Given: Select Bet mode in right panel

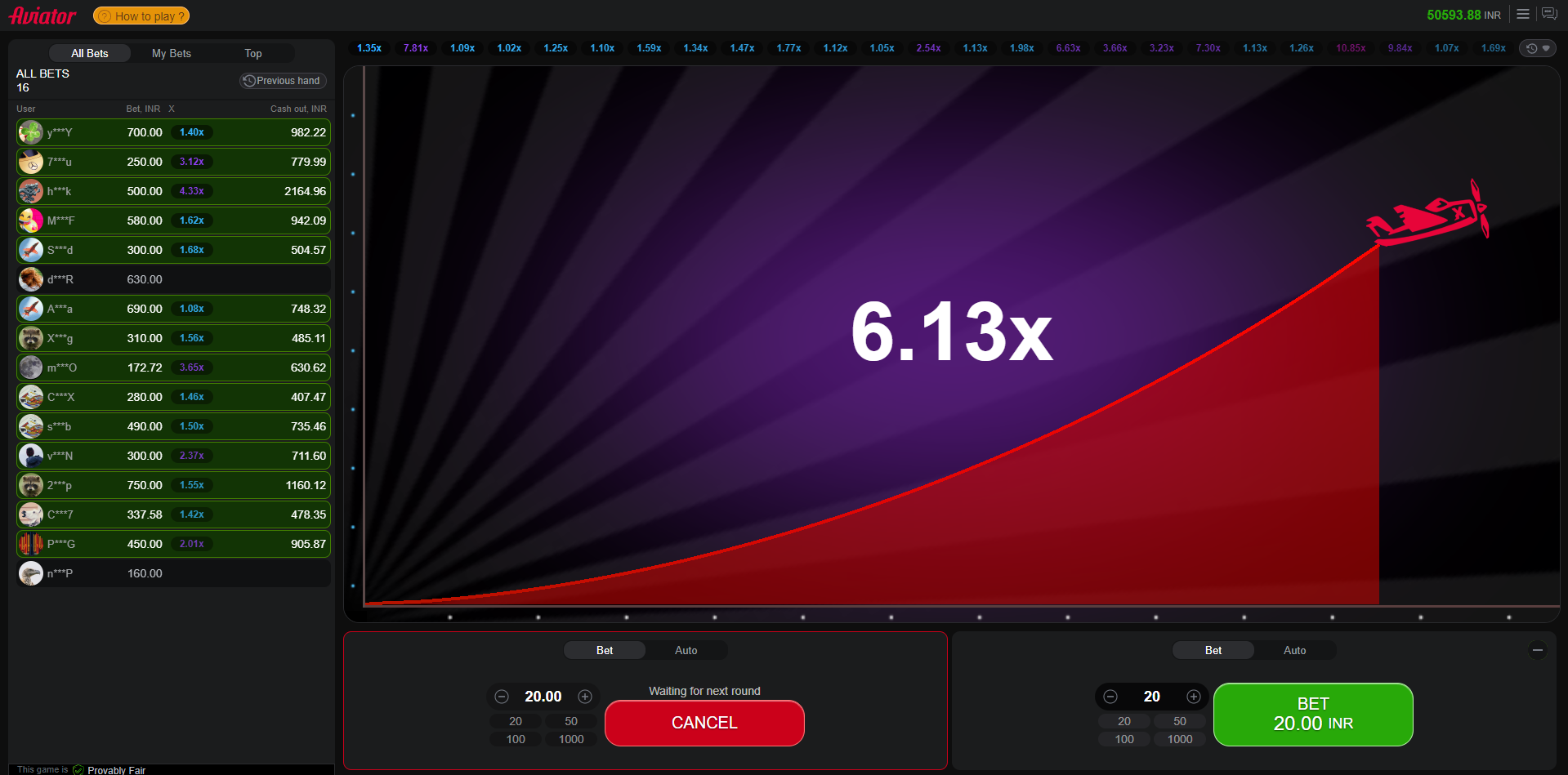Looking at the screenshot, I should click(x=1213, y=650).
